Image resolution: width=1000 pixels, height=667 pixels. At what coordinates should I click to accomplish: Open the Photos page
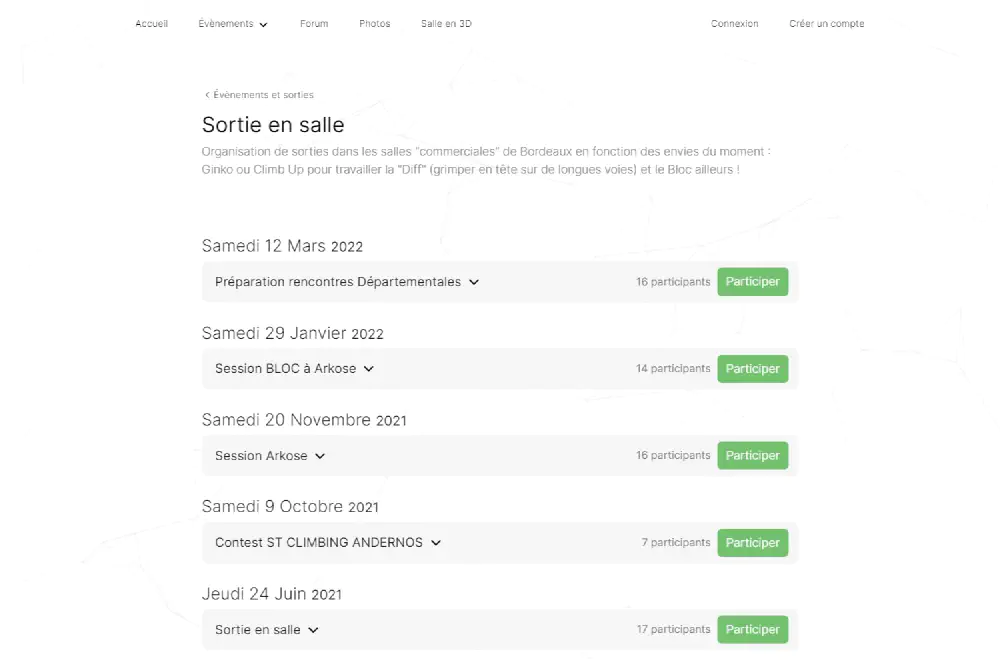(x=375, y=24)
